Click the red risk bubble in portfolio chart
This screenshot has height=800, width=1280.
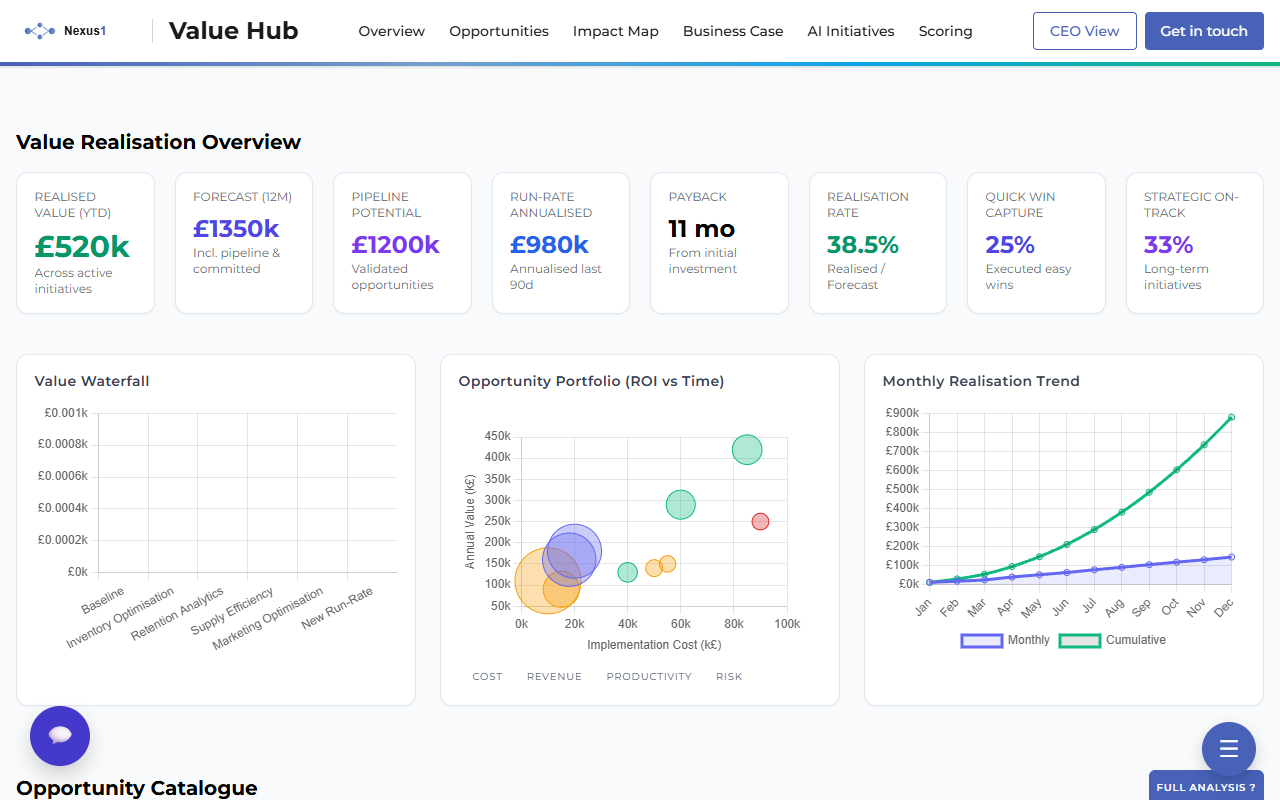point(760,521)
